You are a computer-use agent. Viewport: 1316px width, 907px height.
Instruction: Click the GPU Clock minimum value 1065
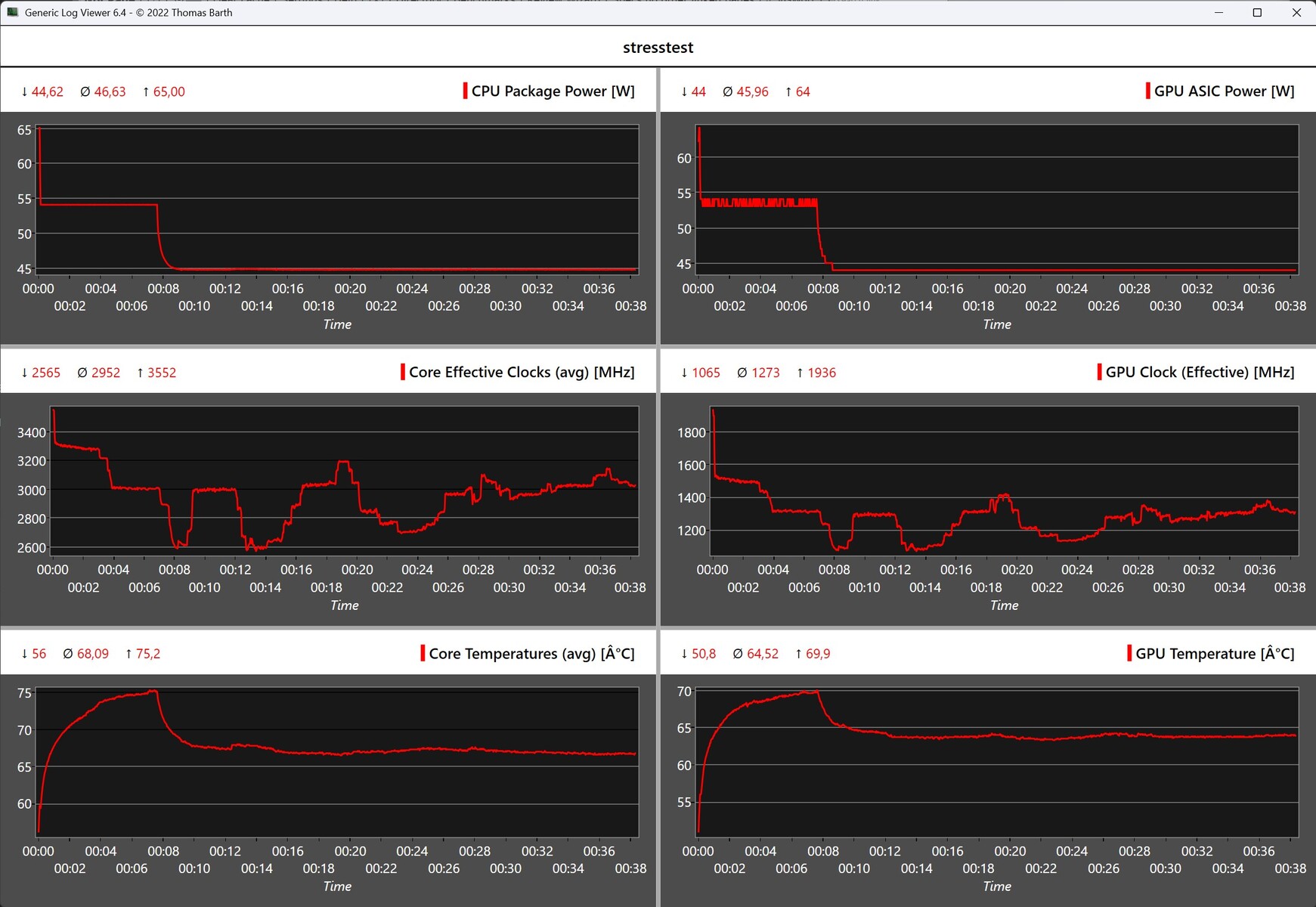coord(706,373)
